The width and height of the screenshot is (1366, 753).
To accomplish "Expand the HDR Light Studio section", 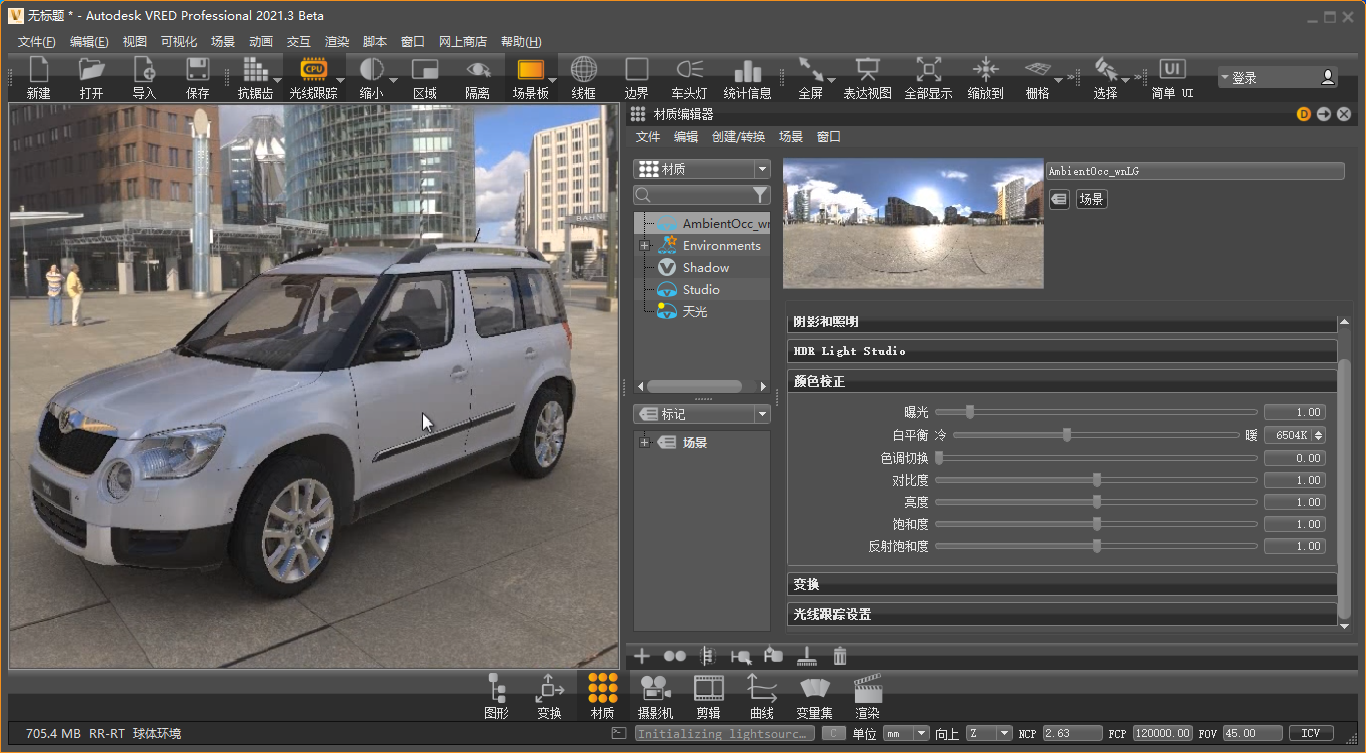I will [x=1063, y=351].
